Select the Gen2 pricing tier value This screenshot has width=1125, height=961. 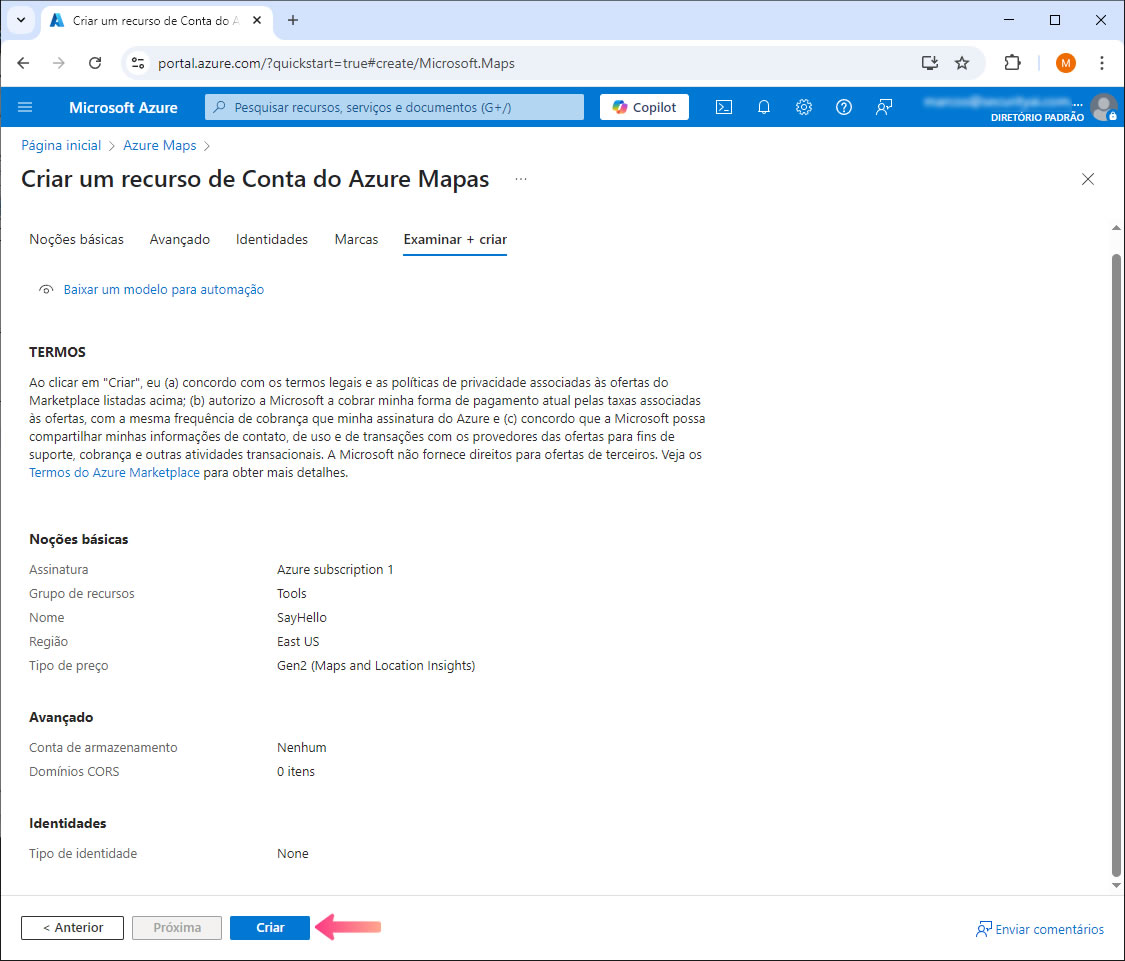[x=376, y=665]
